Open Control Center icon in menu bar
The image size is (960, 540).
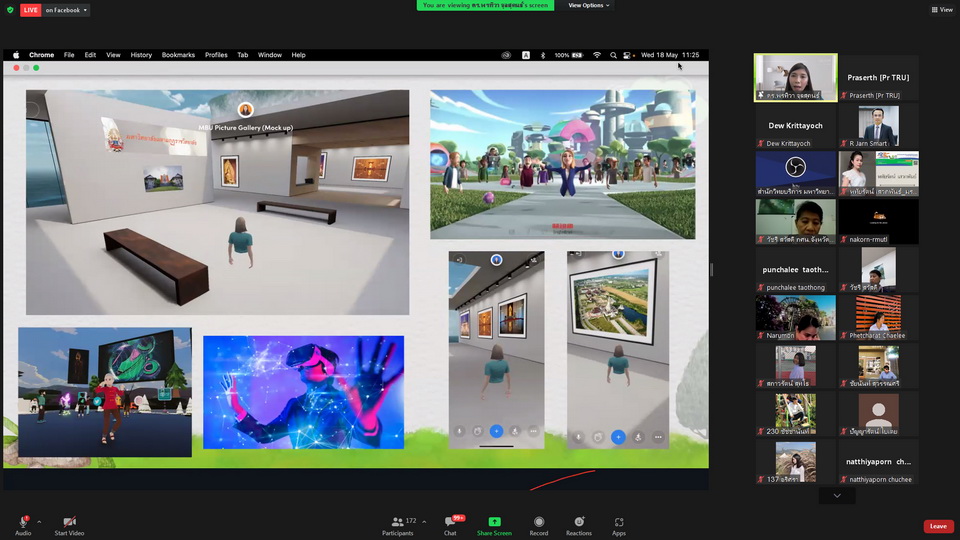628,55
